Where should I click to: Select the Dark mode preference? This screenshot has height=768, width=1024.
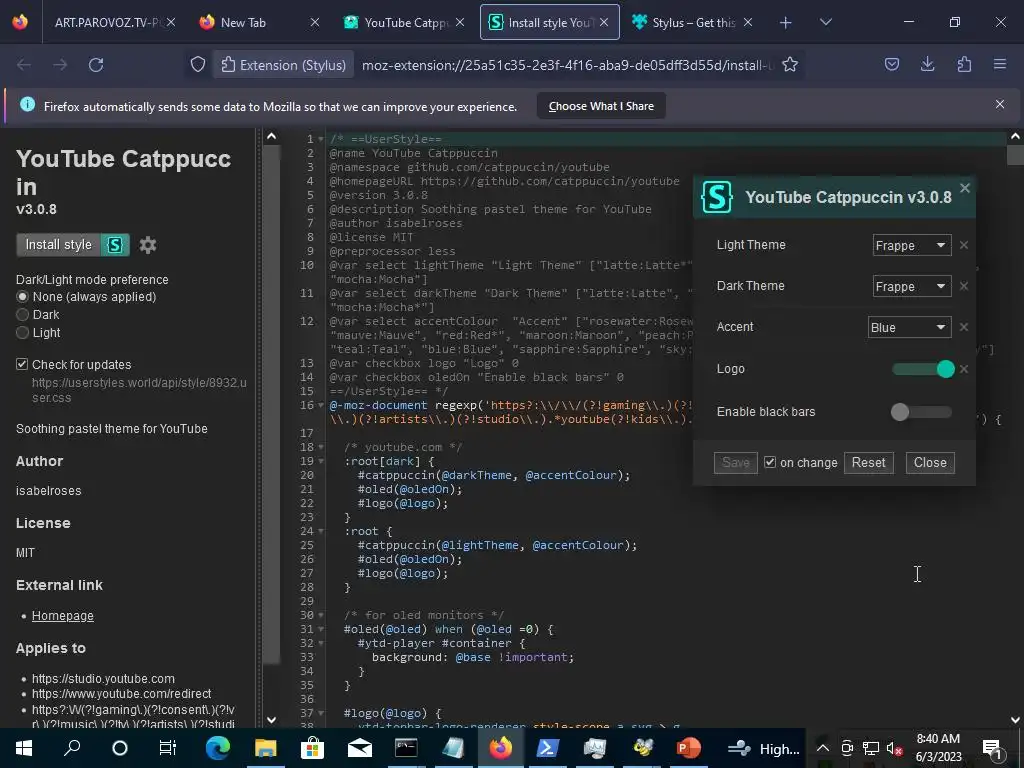[x=22, y=315]
